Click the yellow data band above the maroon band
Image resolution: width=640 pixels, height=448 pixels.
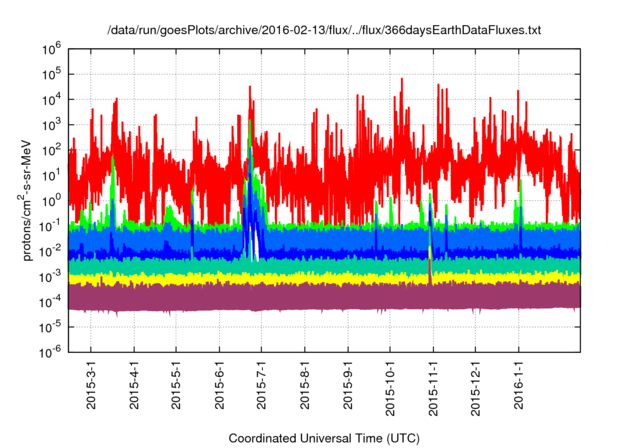[324, 278]
